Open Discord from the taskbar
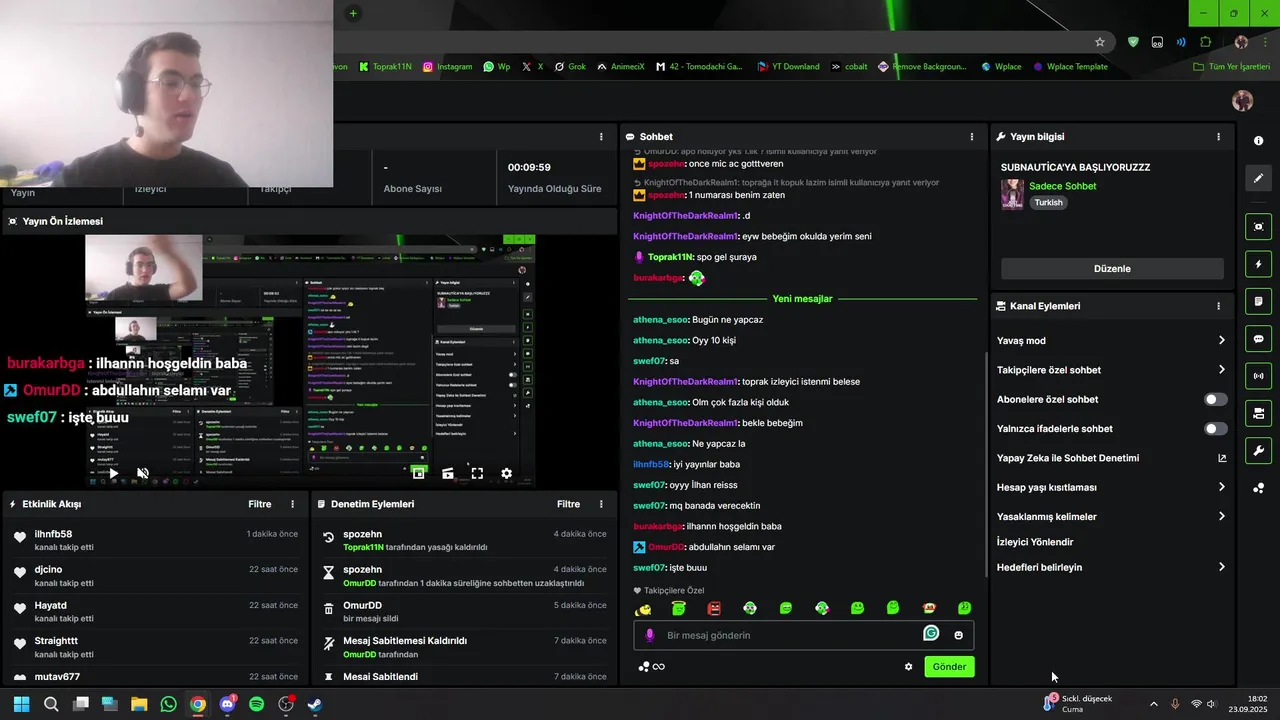The image size is (1280, 720). click(x=227, y=704)
